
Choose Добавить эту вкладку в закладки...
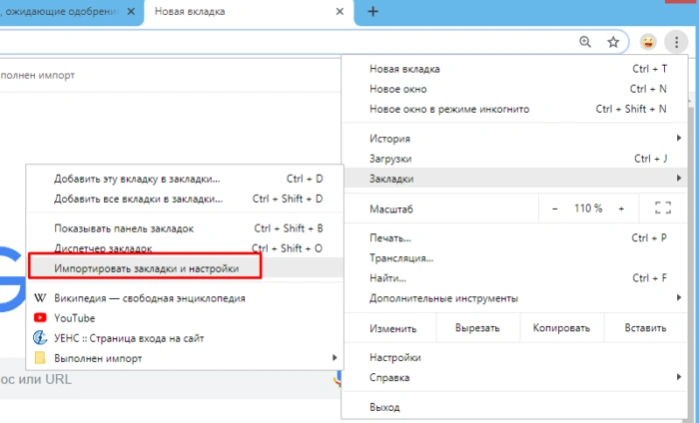[185, 178]
